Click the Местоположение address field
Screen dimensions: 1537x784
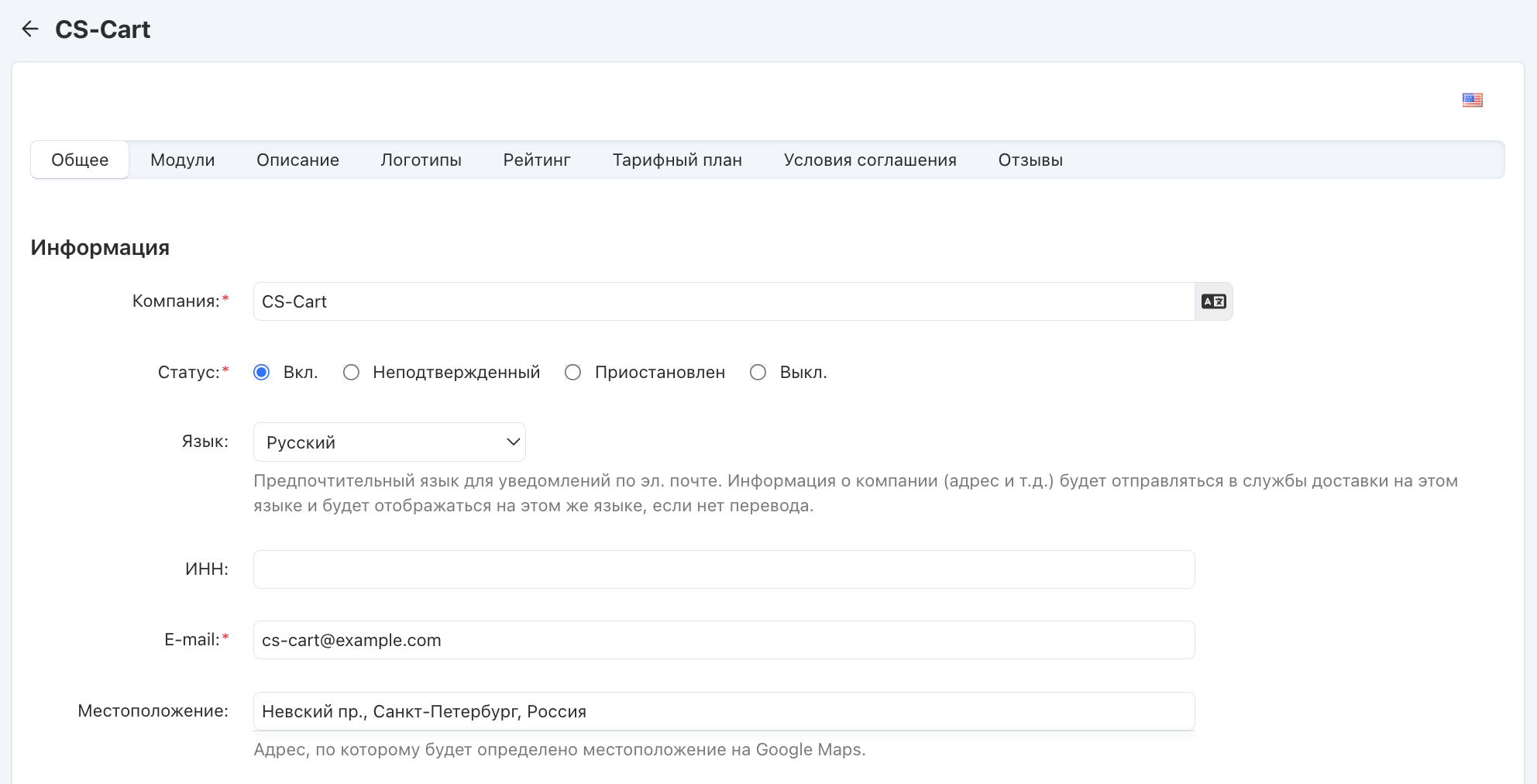click(724, 711)
